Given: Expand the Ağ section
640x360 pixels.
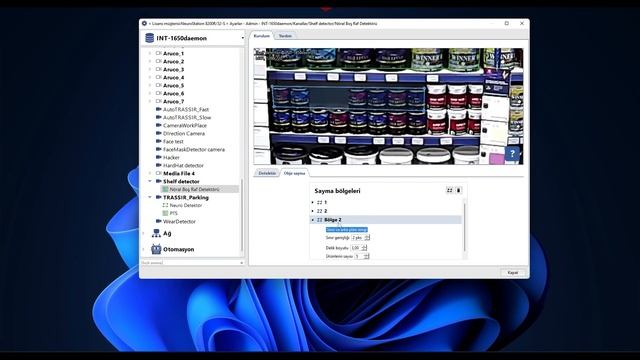Looking at the screenshot, I should tap(144, 233).
